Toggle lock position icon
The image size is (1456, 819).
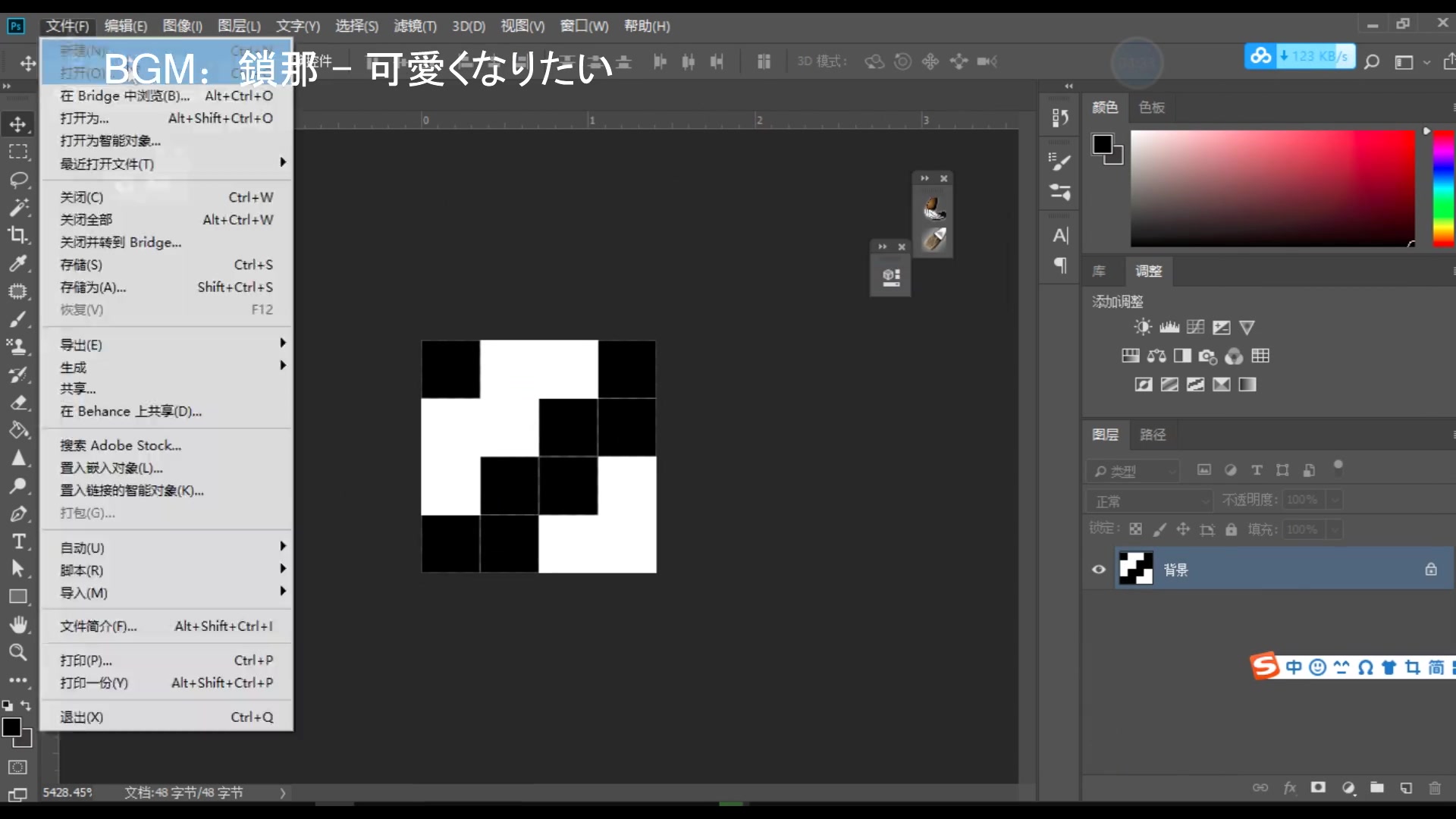[x=1183, y=529]
